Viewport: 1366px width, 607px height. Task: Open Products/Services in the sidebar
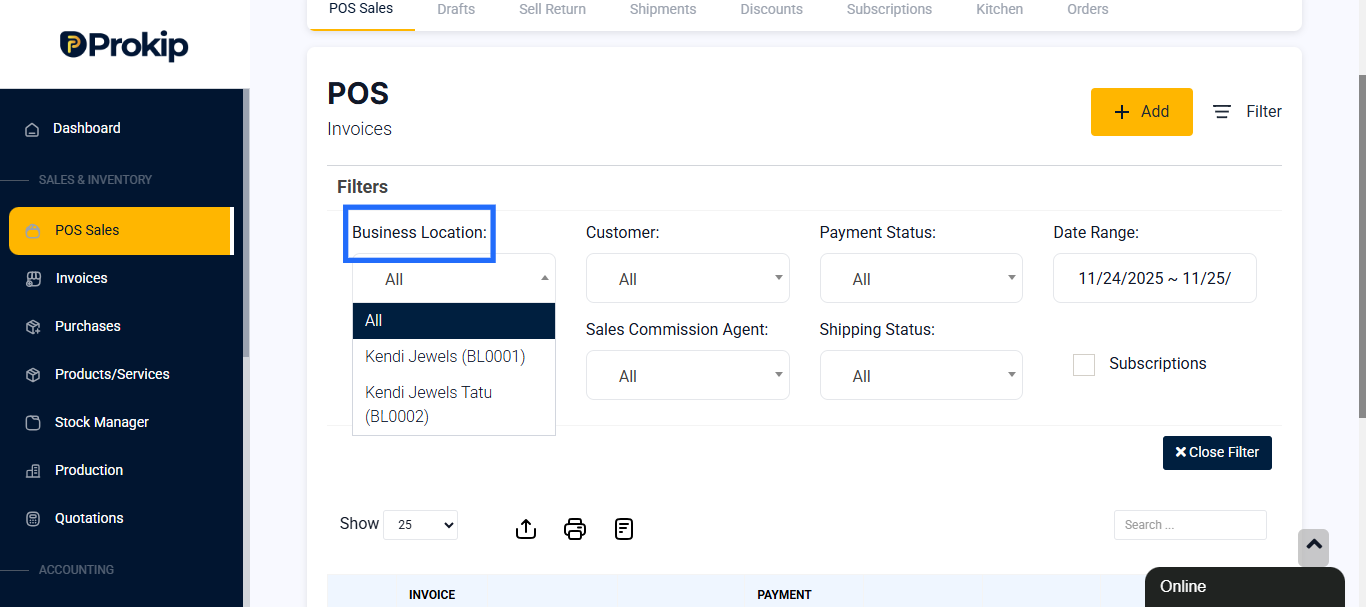(x=112, y=375)
